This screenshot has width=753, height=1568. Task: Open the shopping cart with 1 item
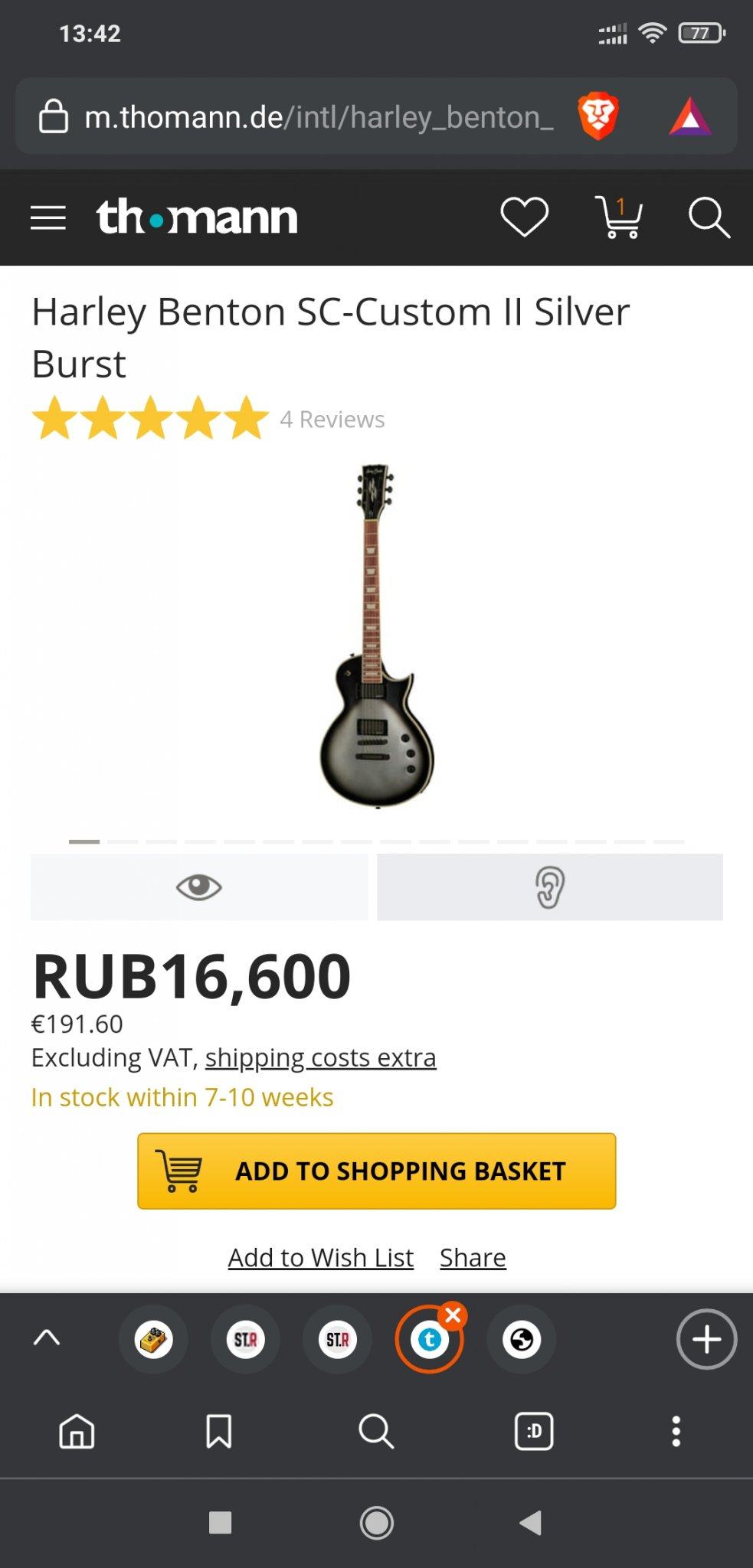click(618, 218)
